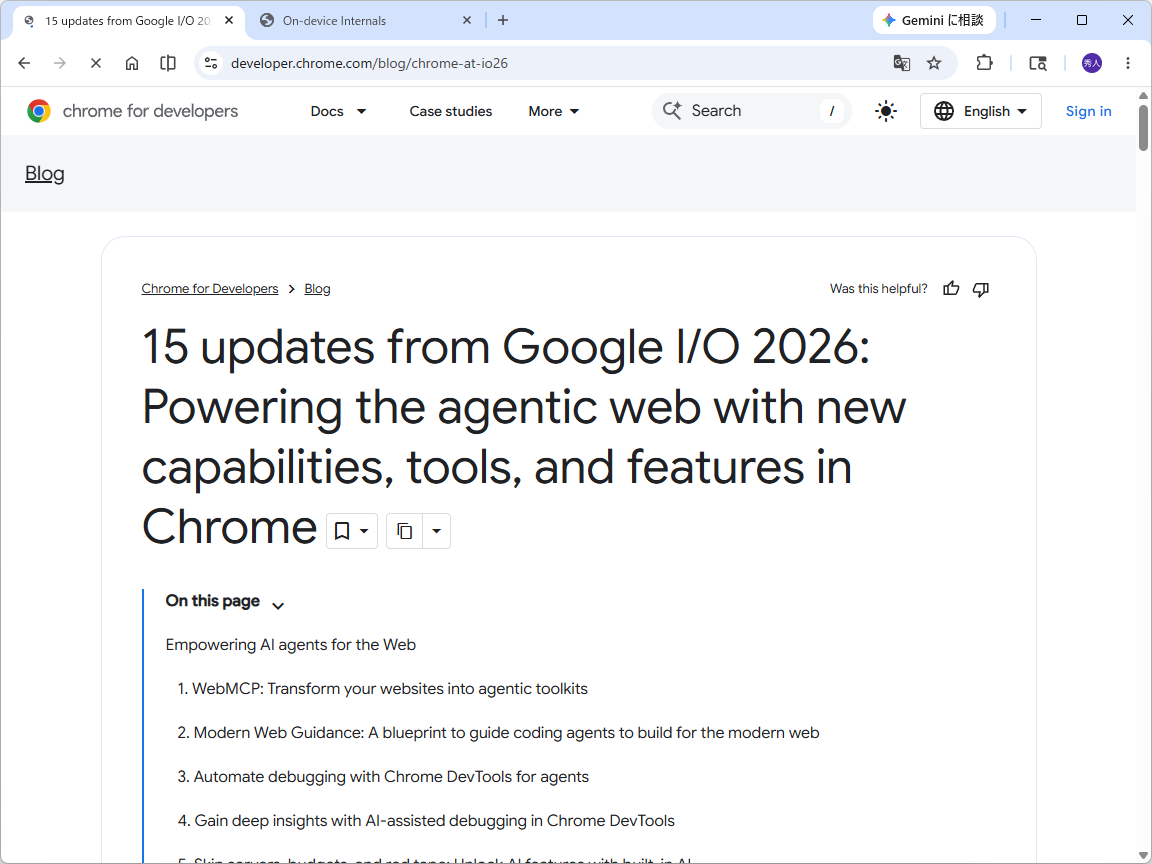Viewport: 1152px width, 864px height.
Task: Open the Blog header link
Action: [x=45, y=174]
